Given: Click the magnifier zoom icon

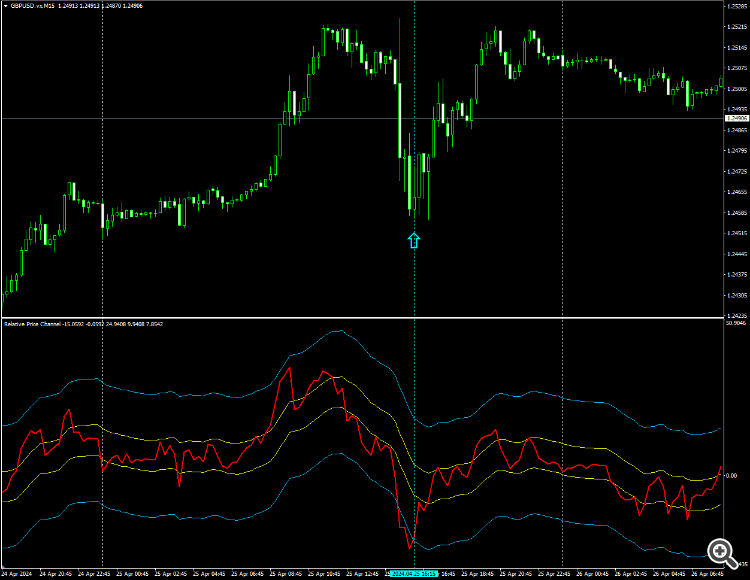Looking at the screenshot, I should (722, 552).
